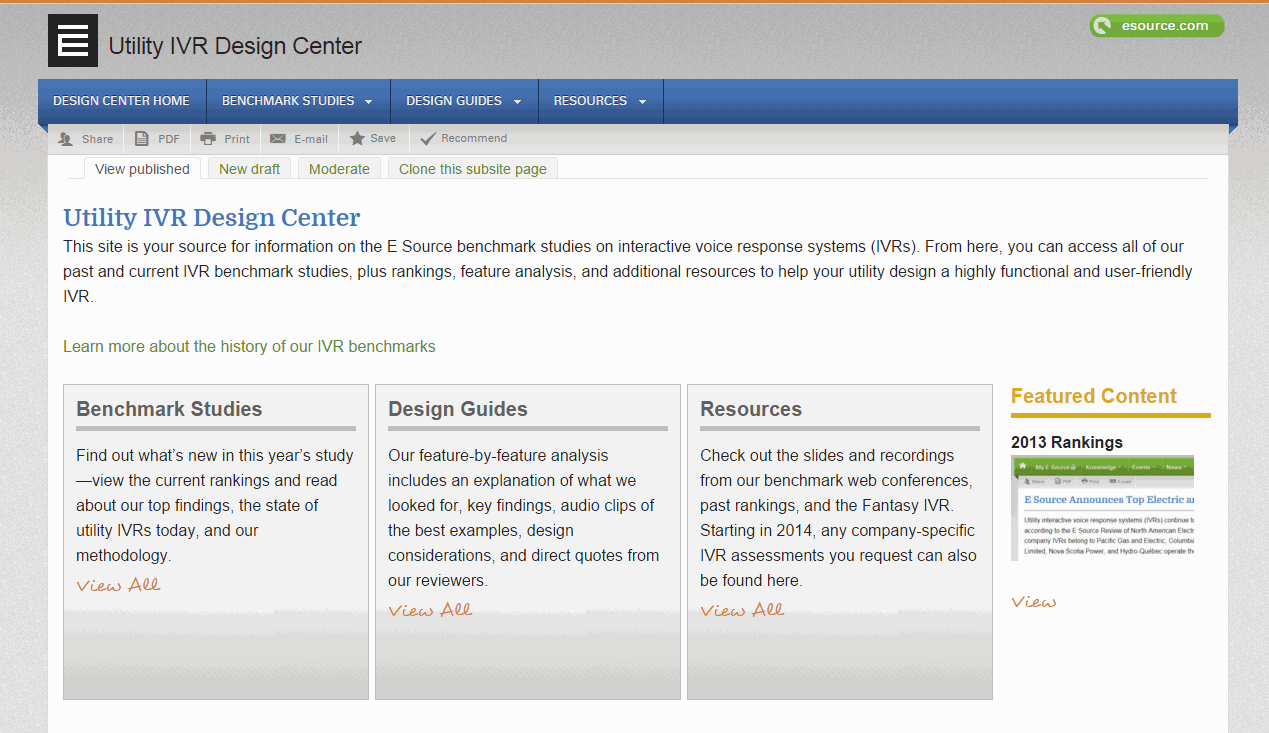Click the Utility IVR Design Center header title

tap(235, 46)
